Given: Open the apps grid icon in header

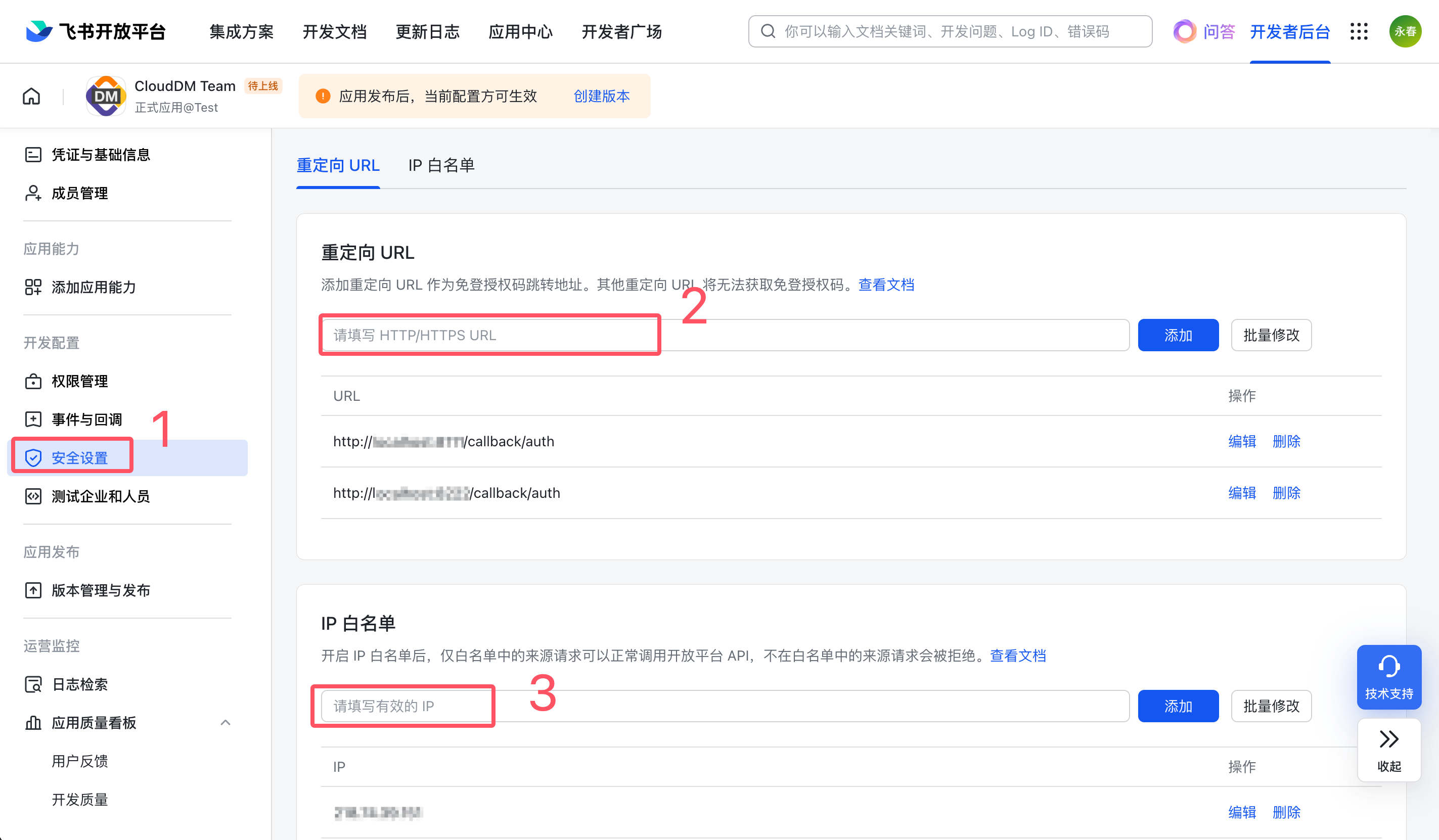Looking at the screenshot, I should 1359,31.
